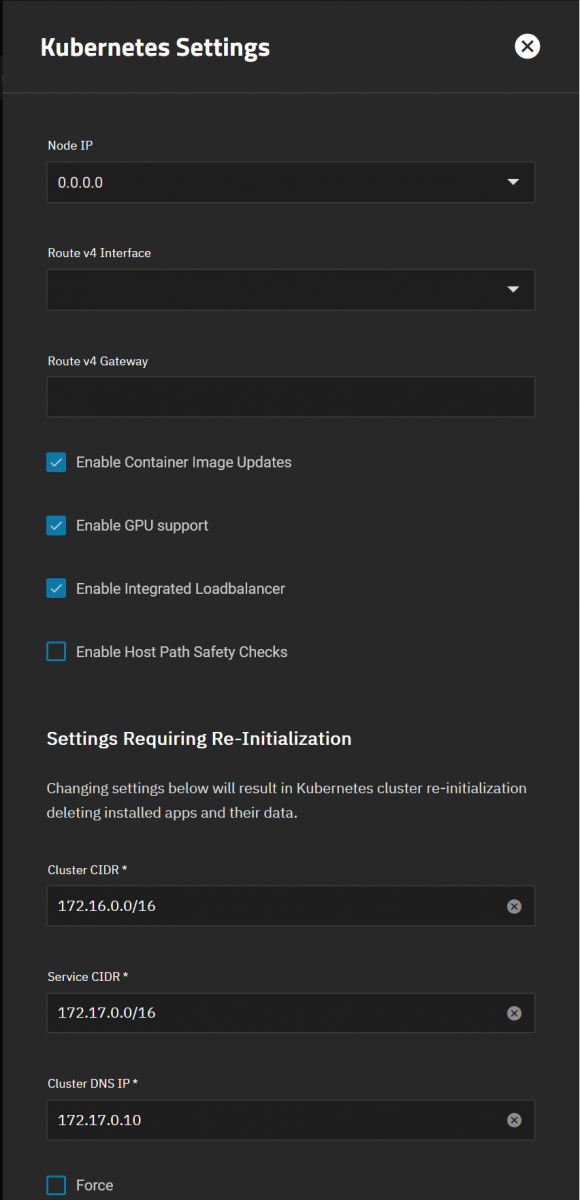The width and height of the screenshot is (580, 1200).
Task: Disable Enable Container Image Updates checkbox
Action: point(56,462)
